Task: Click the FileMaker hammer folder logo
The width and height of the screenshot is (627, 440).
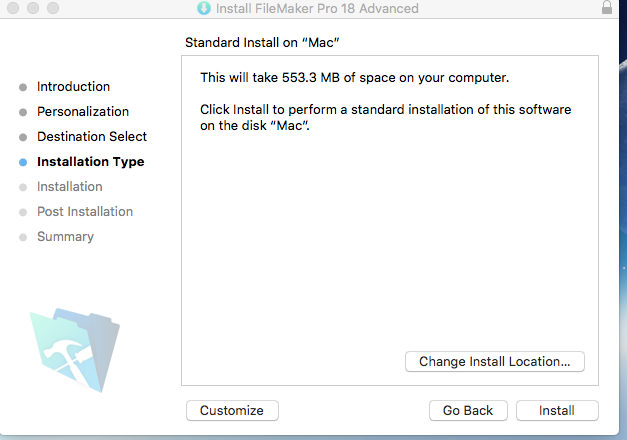Action: point(75,350)
